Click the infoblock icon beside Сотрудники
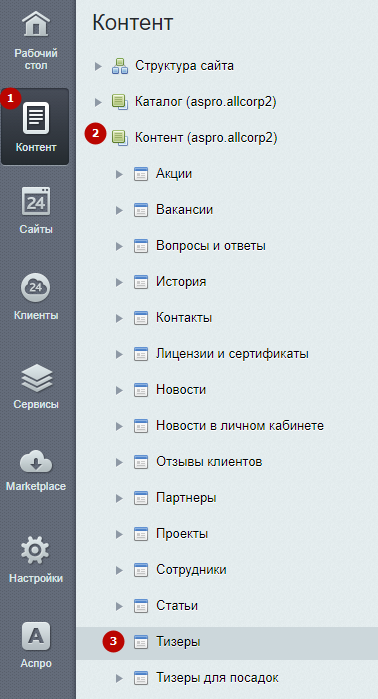 pyautogui.click(x=141, y=570)
